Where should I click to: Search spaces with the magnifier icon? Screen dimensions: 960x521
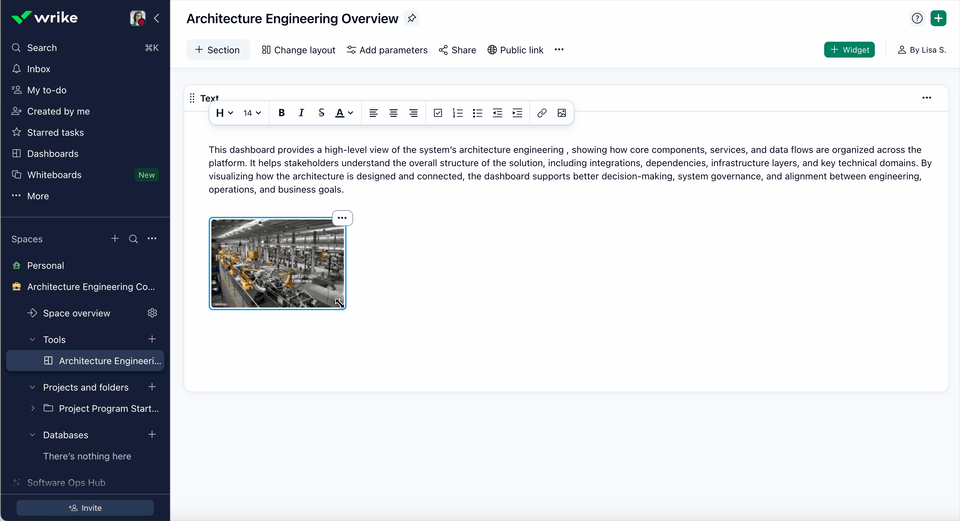(133, 239)
